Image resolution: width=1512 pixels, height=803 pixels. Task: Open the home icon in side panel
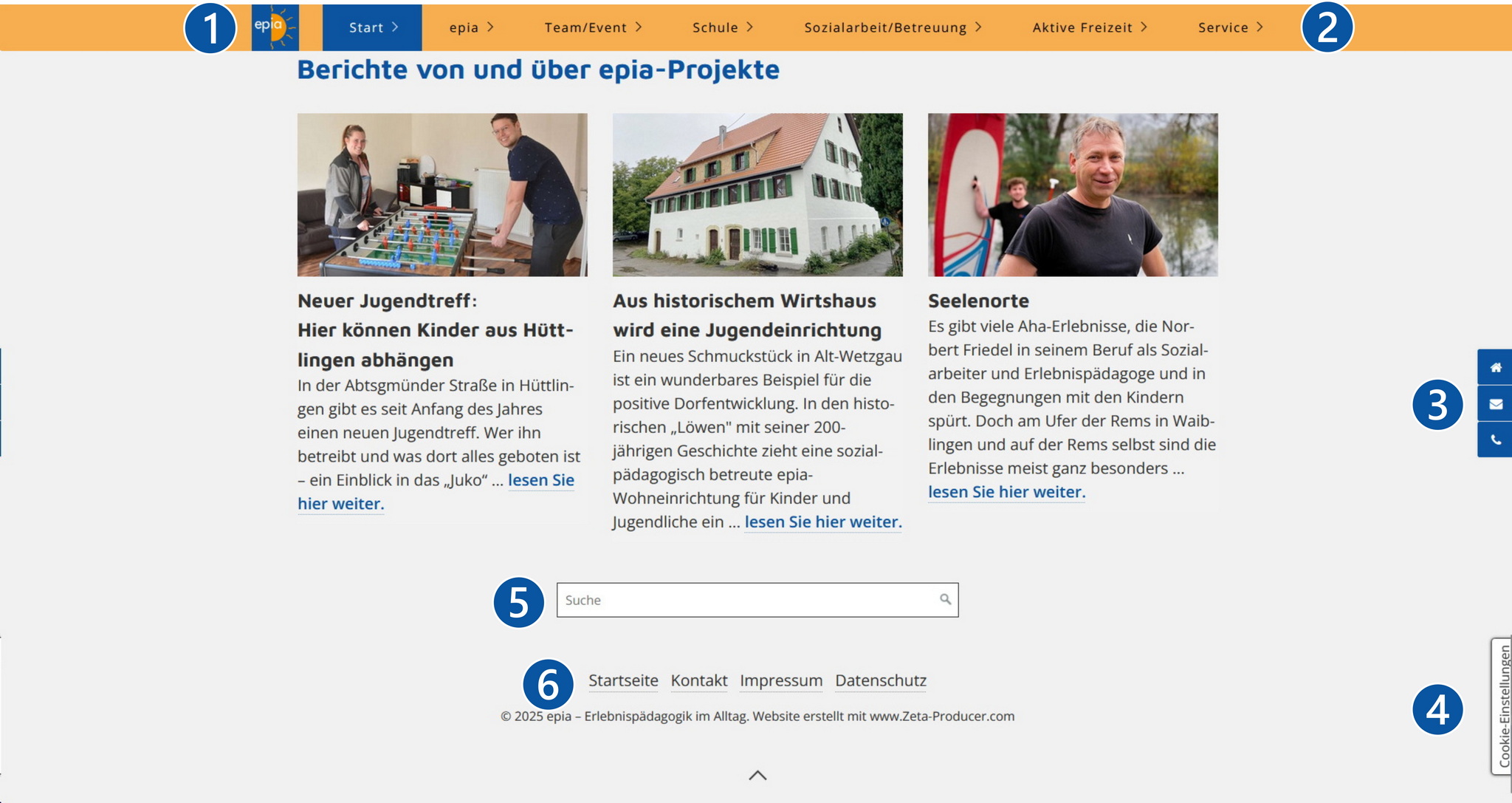1495,367
